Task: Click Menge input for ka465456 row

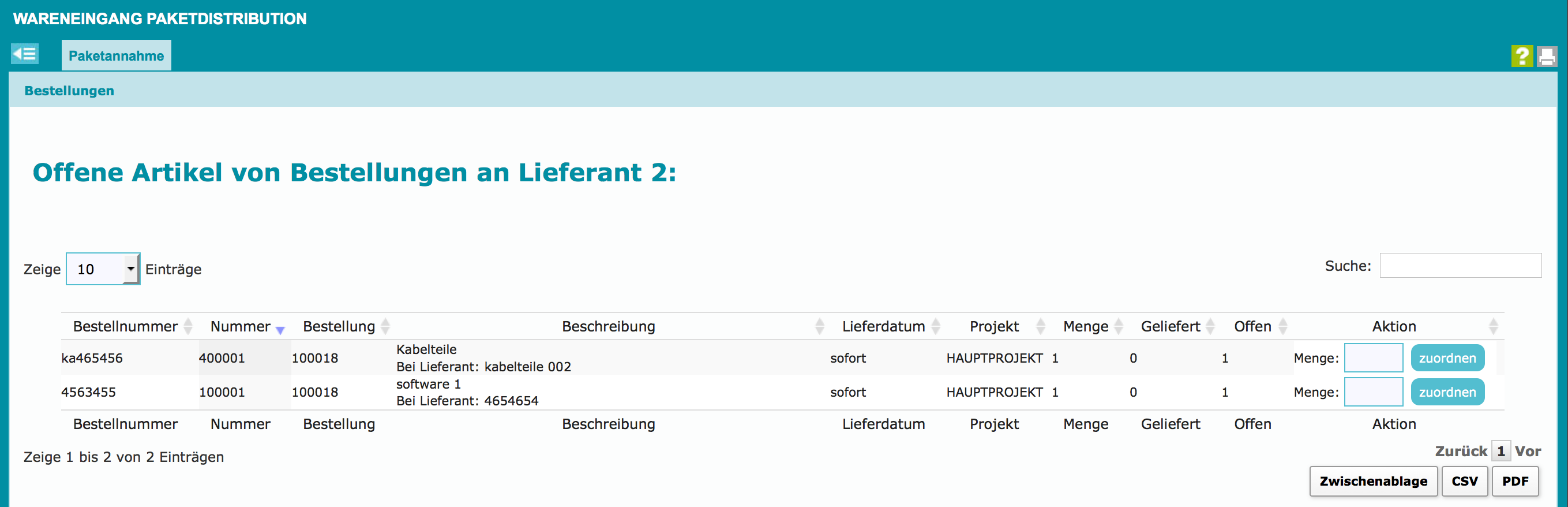Action: [x=1373, y=359]
